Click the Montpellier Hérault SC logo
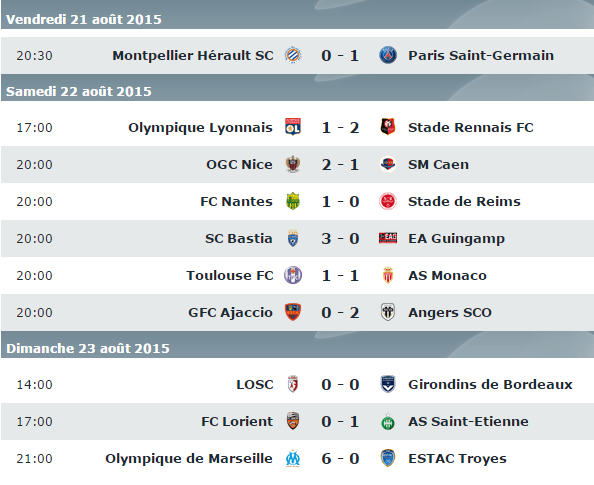594x485 pixels. pos(293,55)
